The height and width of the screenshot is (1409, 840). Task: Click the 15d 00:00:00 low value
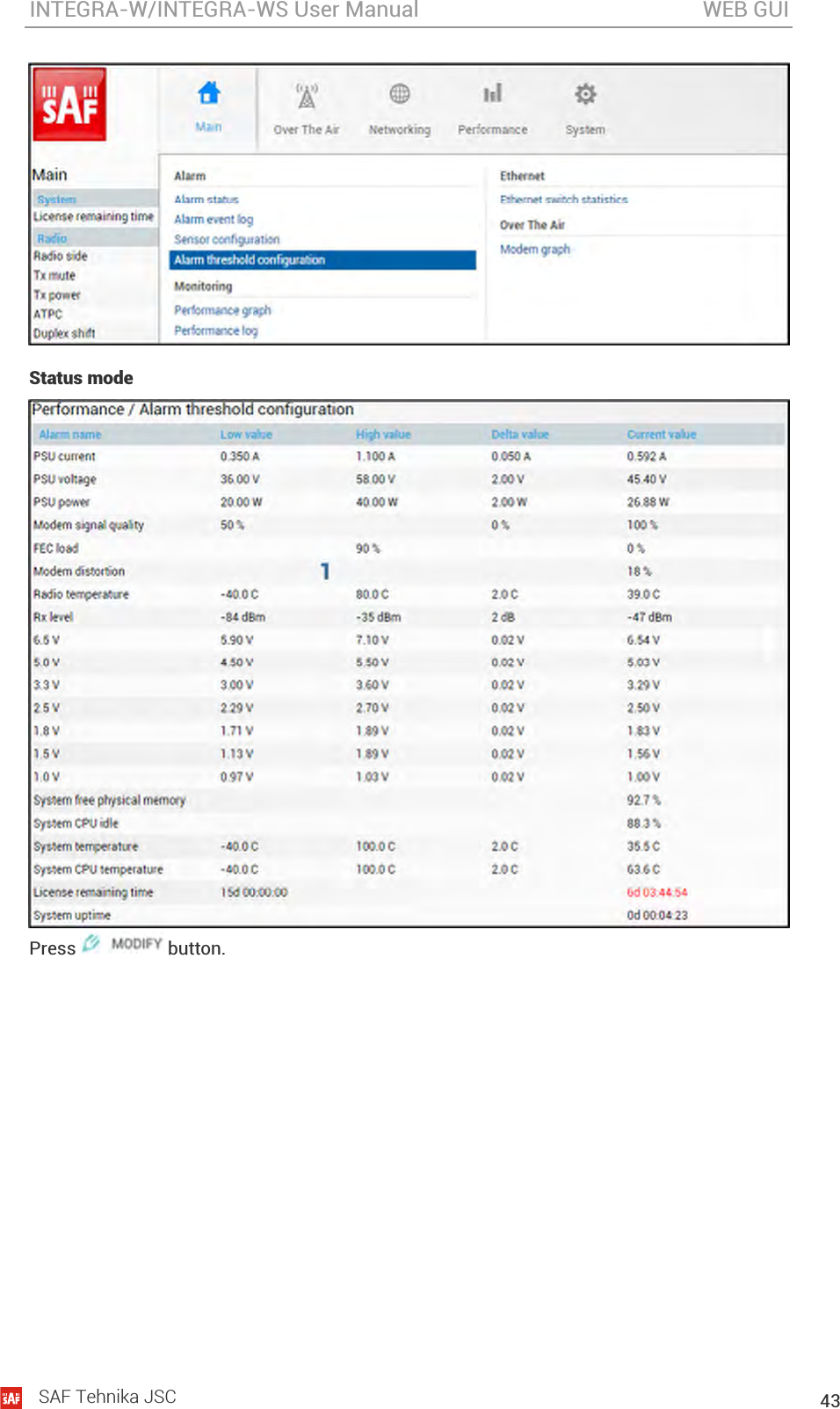(x=254, y=893)
